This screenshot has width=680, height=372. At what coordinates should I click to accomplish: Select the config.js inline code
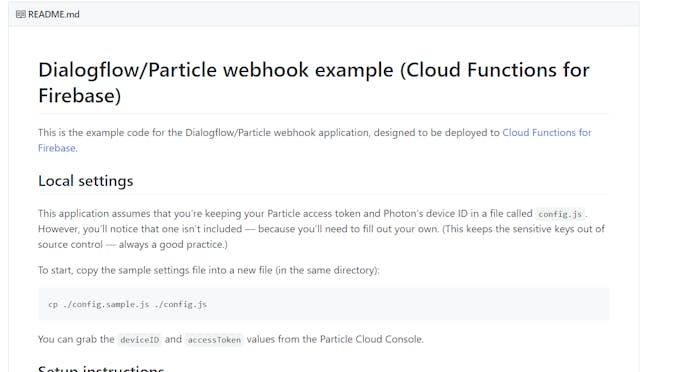point(560,214)
